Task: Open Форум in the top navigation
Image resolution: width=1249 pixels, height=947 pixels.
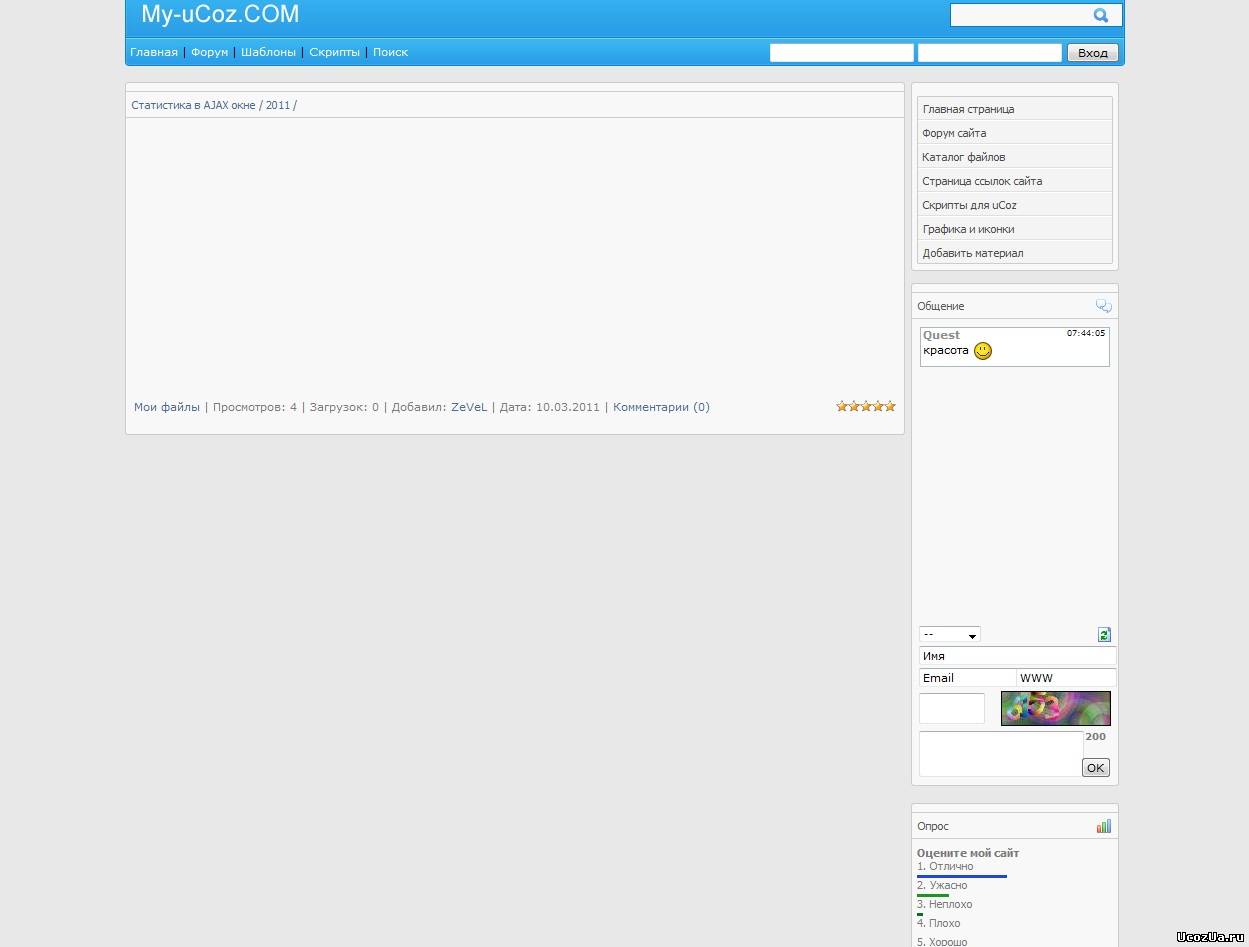Action: click(209, 52)
